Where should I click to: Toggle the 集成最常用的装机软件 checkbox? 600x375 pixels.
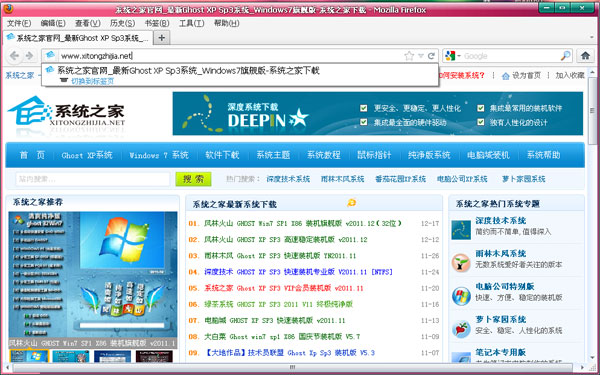pos(481,108)
